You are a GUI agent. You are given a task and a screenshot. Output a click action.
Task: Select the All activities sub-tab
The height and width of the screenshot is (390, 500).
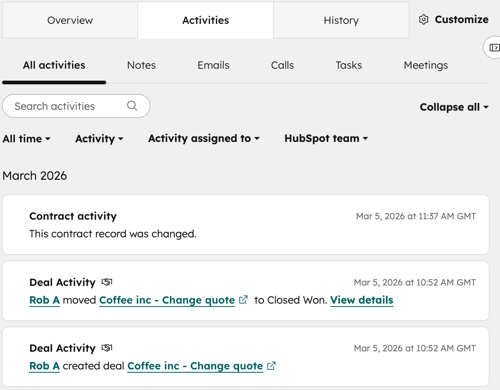coord(54,65)
